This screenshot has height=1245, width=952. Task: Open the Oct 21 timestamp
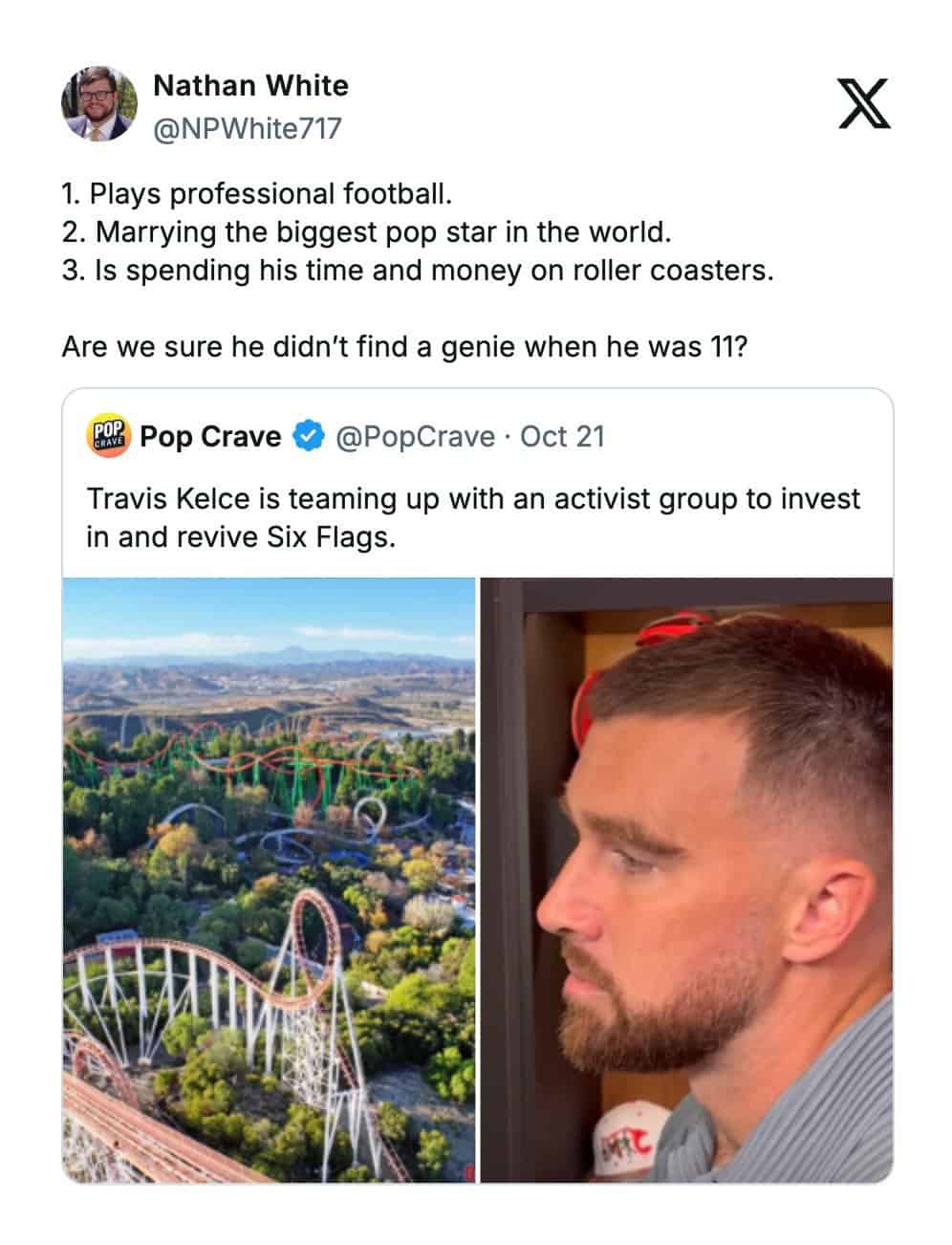[562, 437]
